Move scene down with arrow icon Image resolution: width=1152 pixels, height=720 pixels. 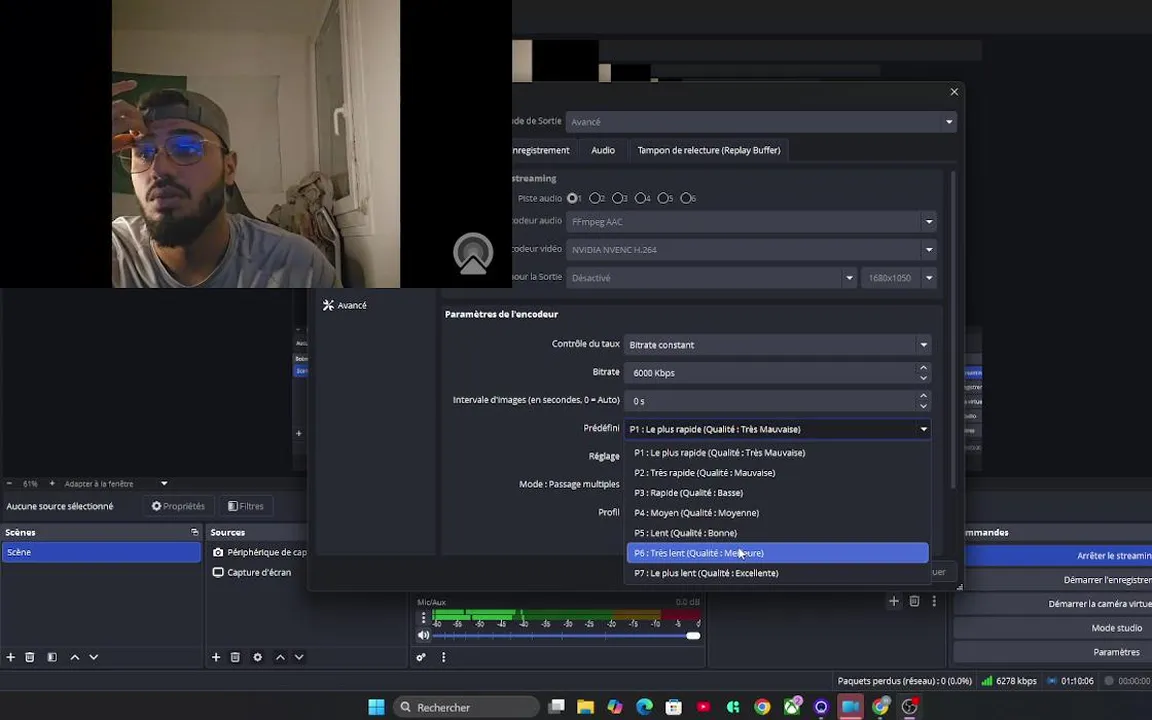(x=94, y=658)
